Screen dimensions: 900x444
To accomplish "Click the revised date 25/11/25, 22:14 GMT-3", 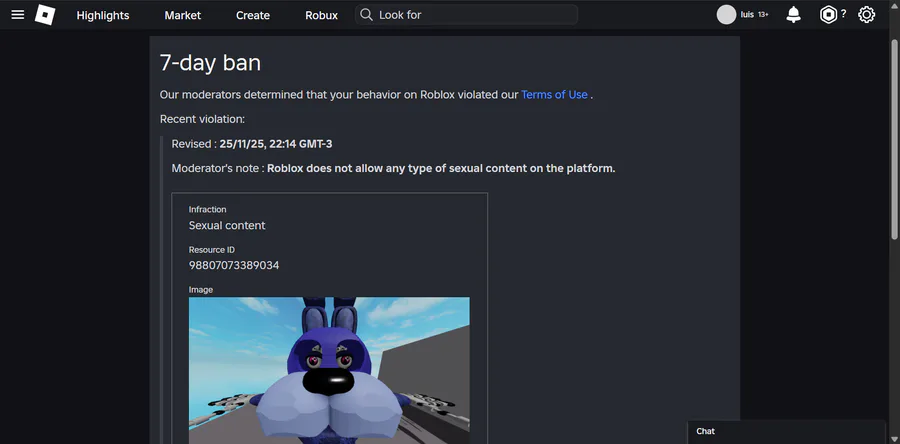I will (x=276, y=144).
